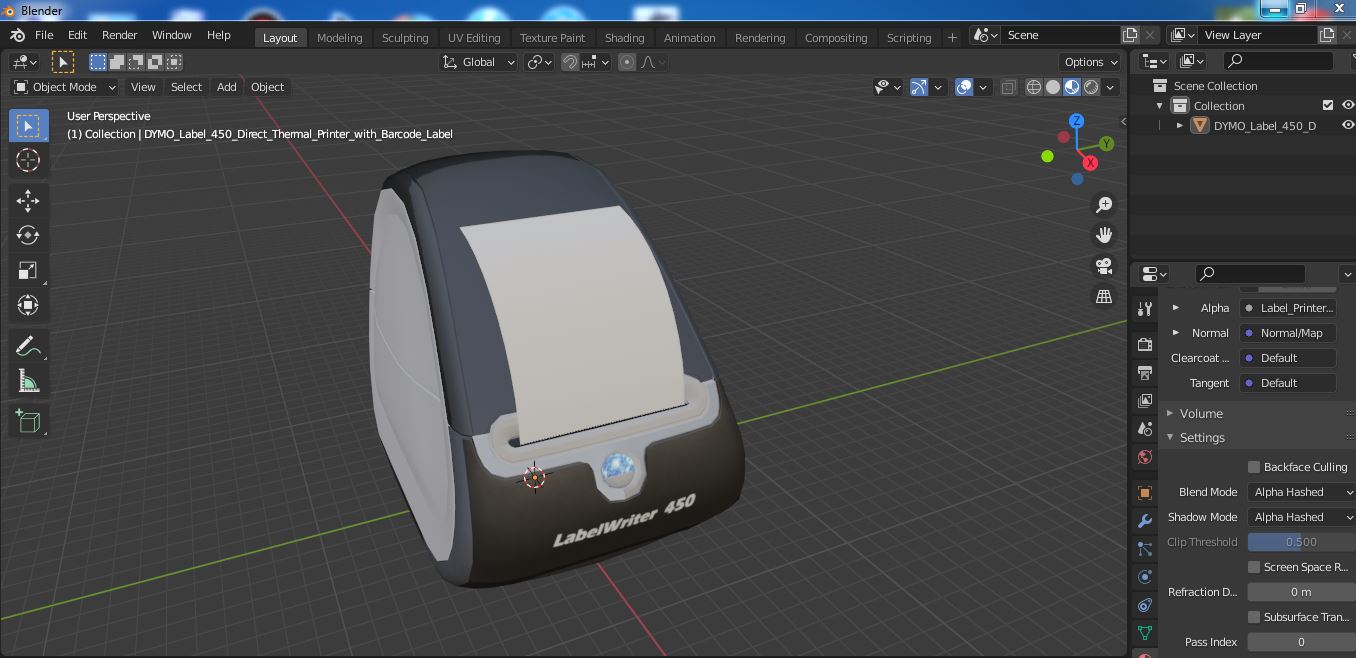Click the Scene name field

tap(1060, 35)
